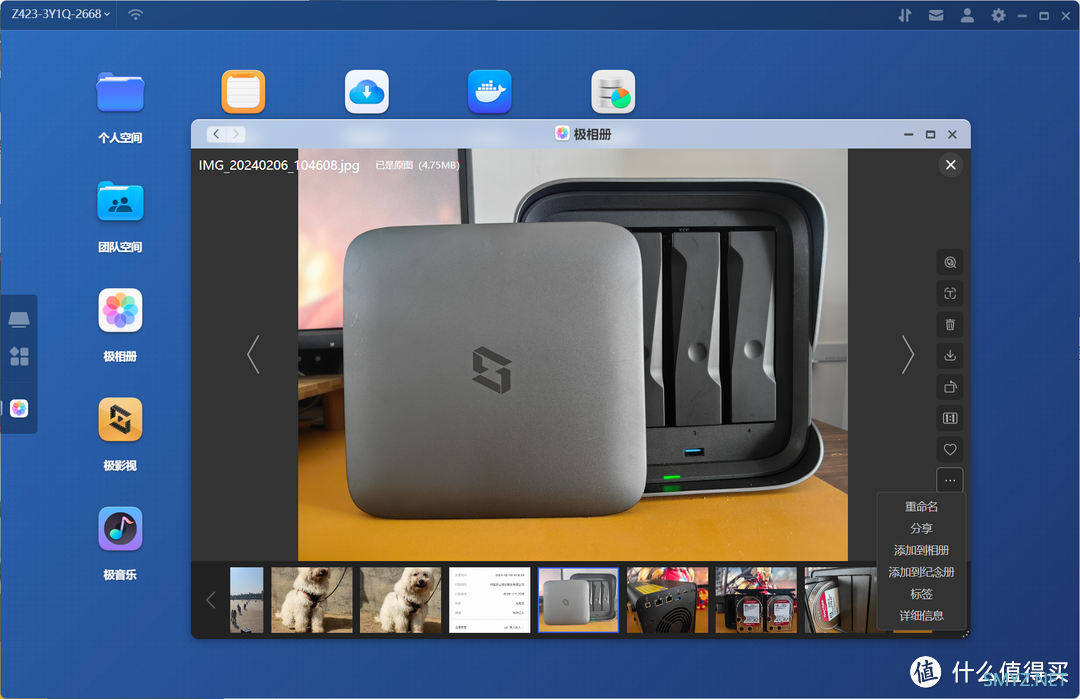The image size is (1080, 699).
Task: Select the white document thumbnail
Action: [490, 600]
